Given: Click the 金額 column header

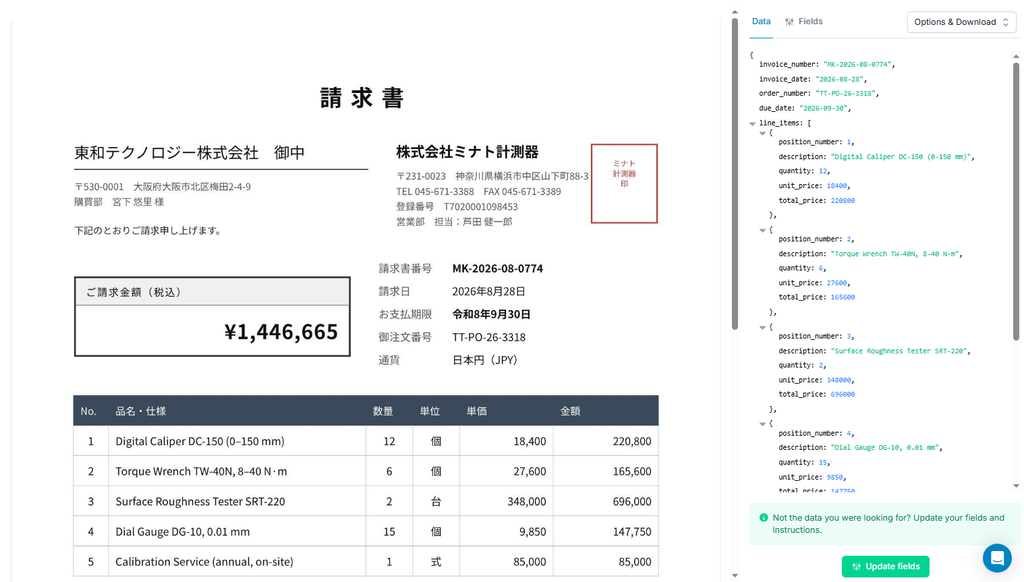Looking at the screenshot, I should (x=570, y=411).
